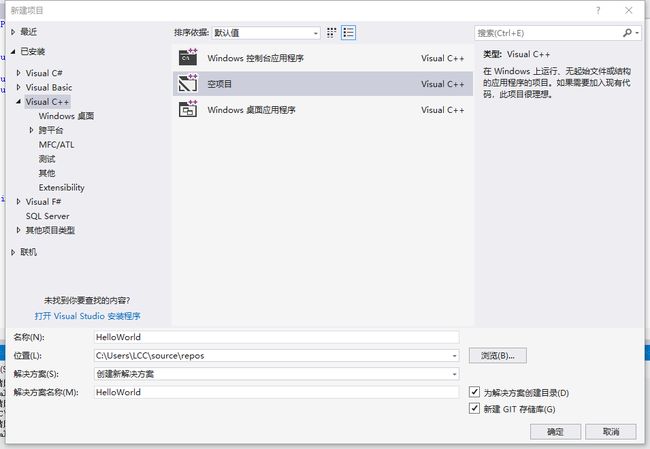This screenshot has width=650, height=449.
Task: Open the solution option dropdown
Action: [x=454, y=374]
